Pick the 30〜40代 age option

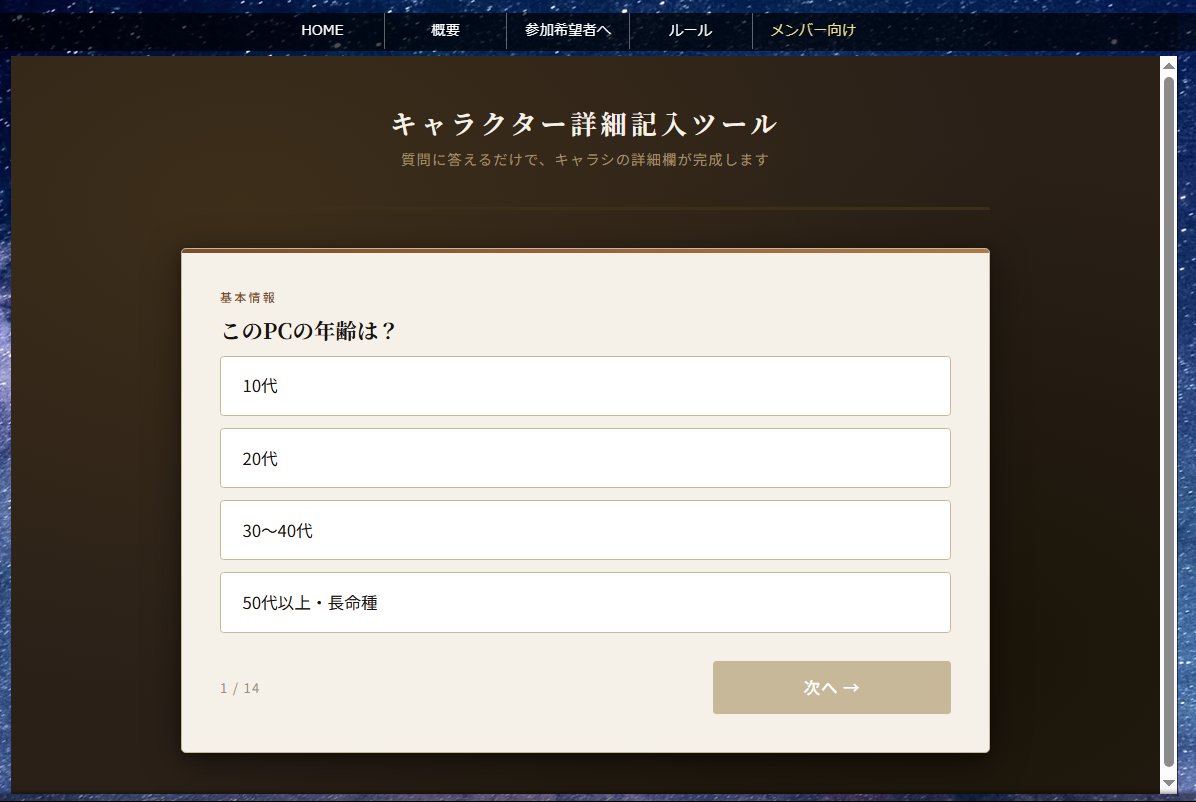click(x=585, y=530)
